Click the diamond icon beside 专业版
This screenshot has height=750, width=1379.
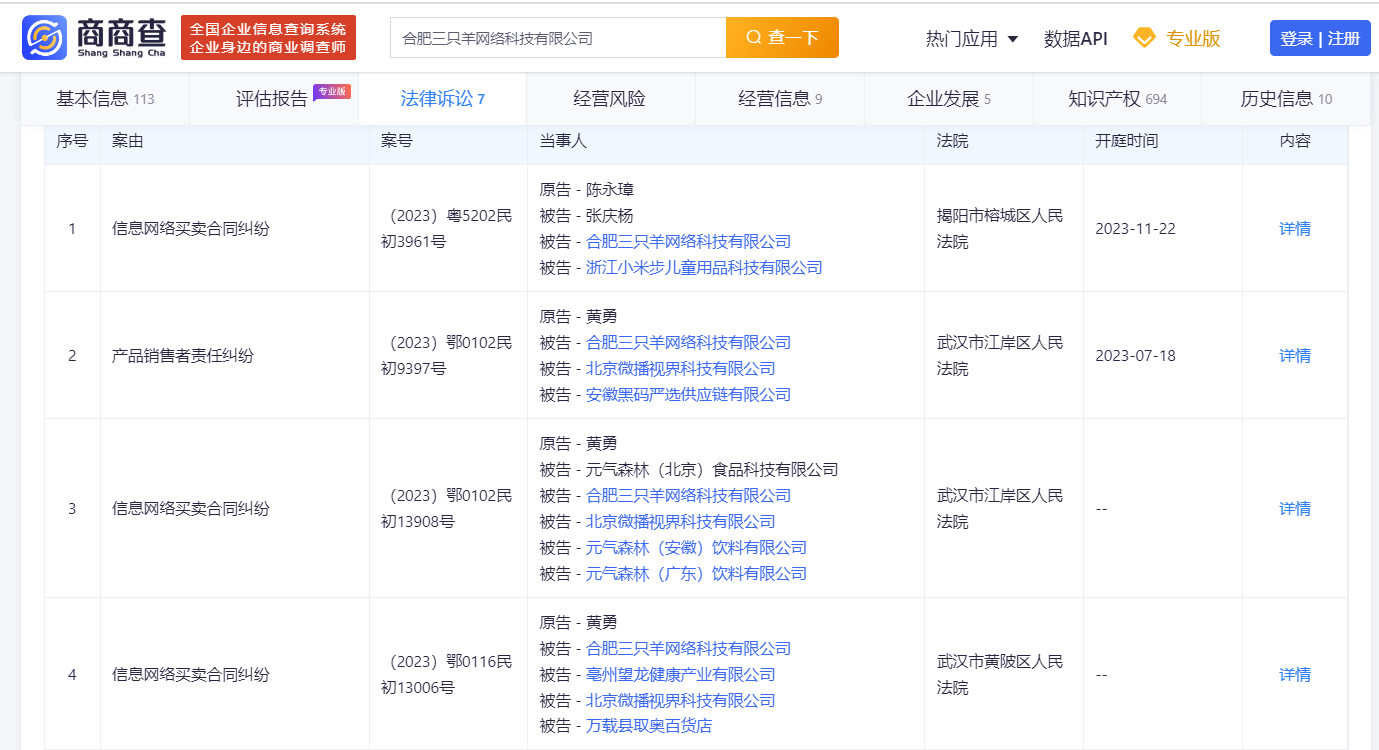1144,38
